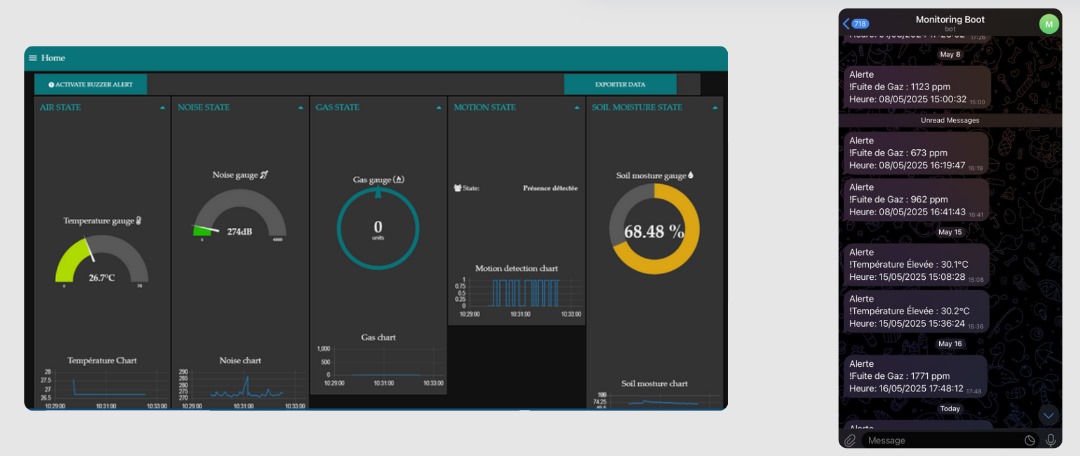This screenshot has width=1080, height=456.
Task: Click the 'May 8' date separator
Action: (x=950, y=54)
